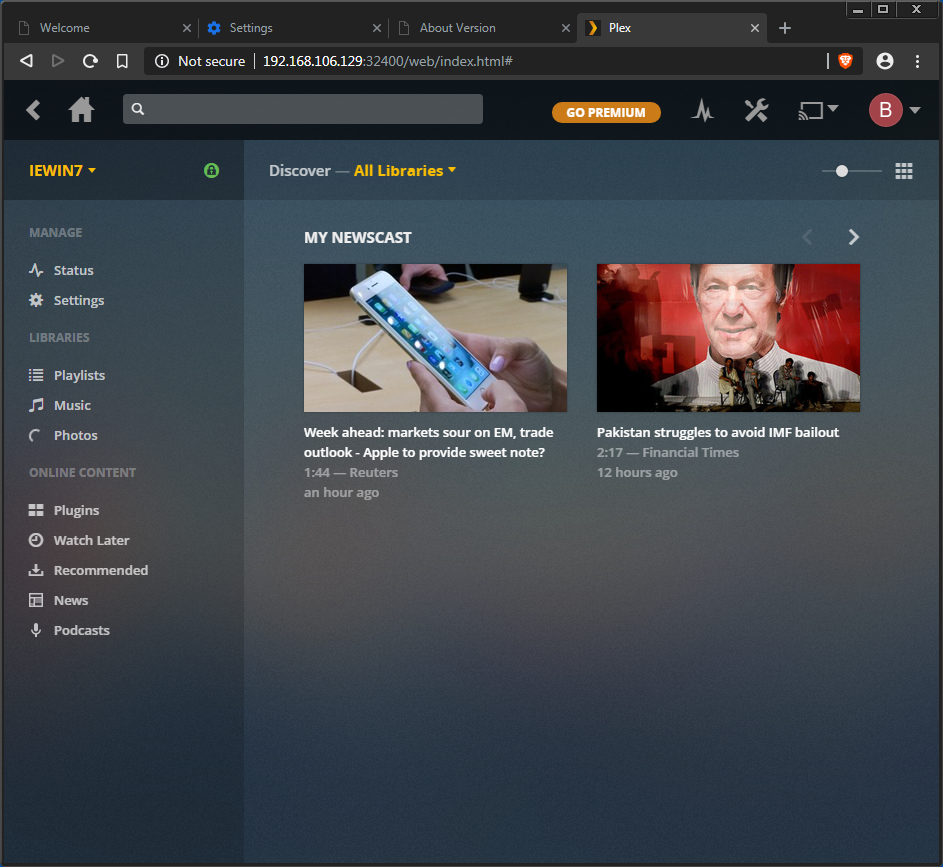
Task: Open a new browser tab
Action: click(785, 28)
